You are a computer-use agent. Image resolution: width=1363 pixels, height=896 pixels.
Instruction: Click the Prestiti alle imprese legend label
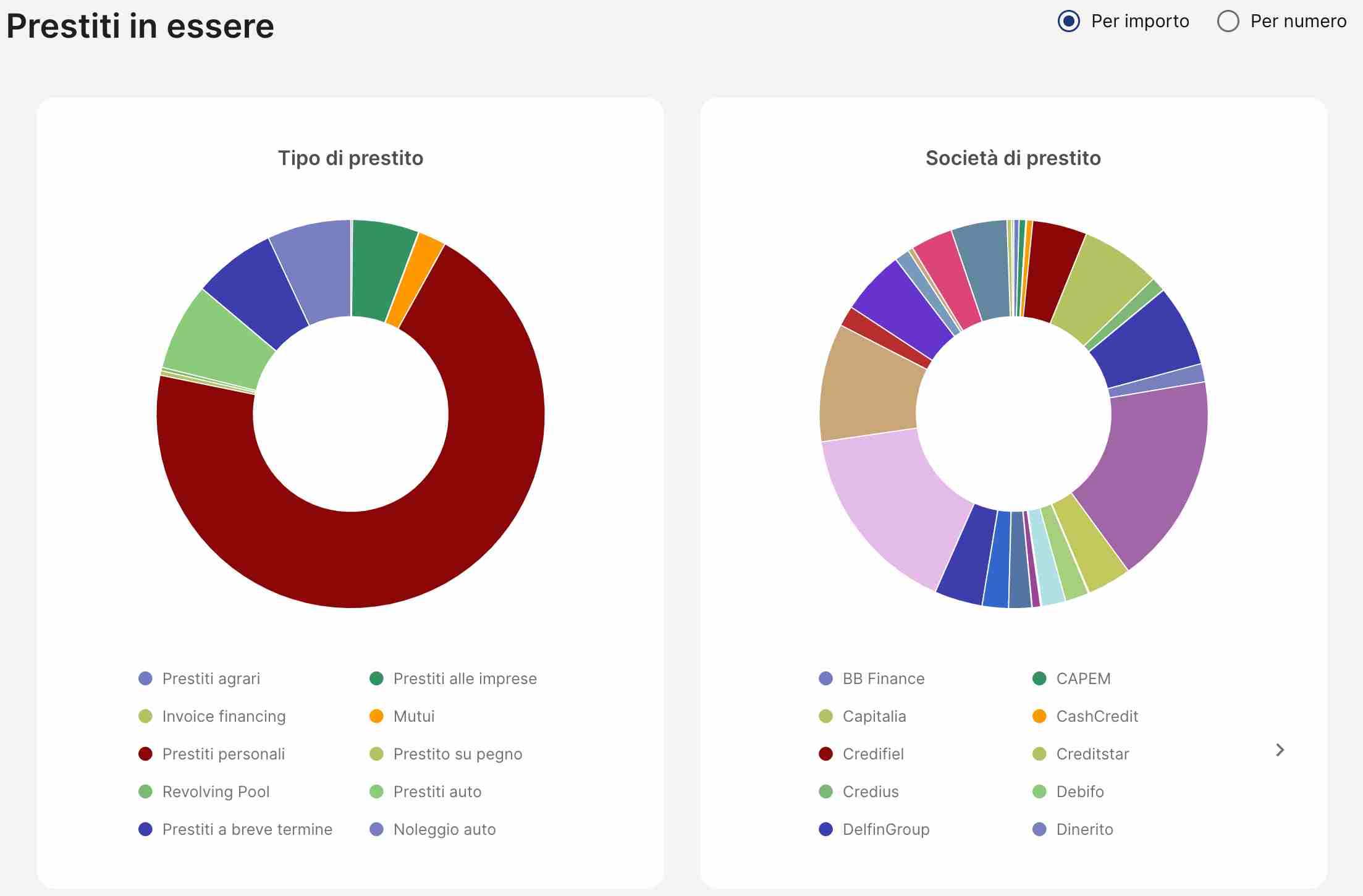(465, 678)
